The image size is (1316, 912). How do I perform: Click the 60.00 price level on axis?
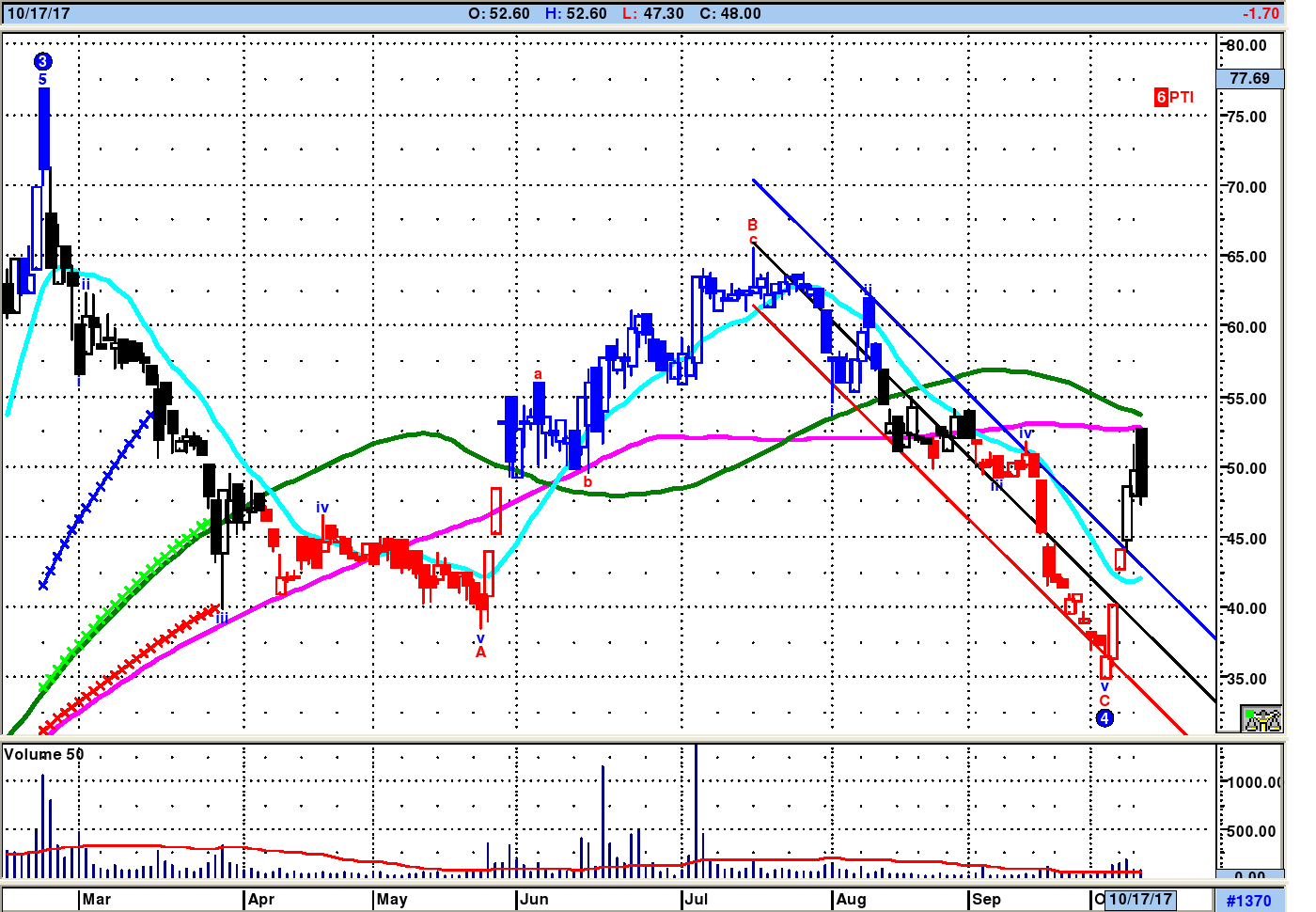tap(1246, 327)
